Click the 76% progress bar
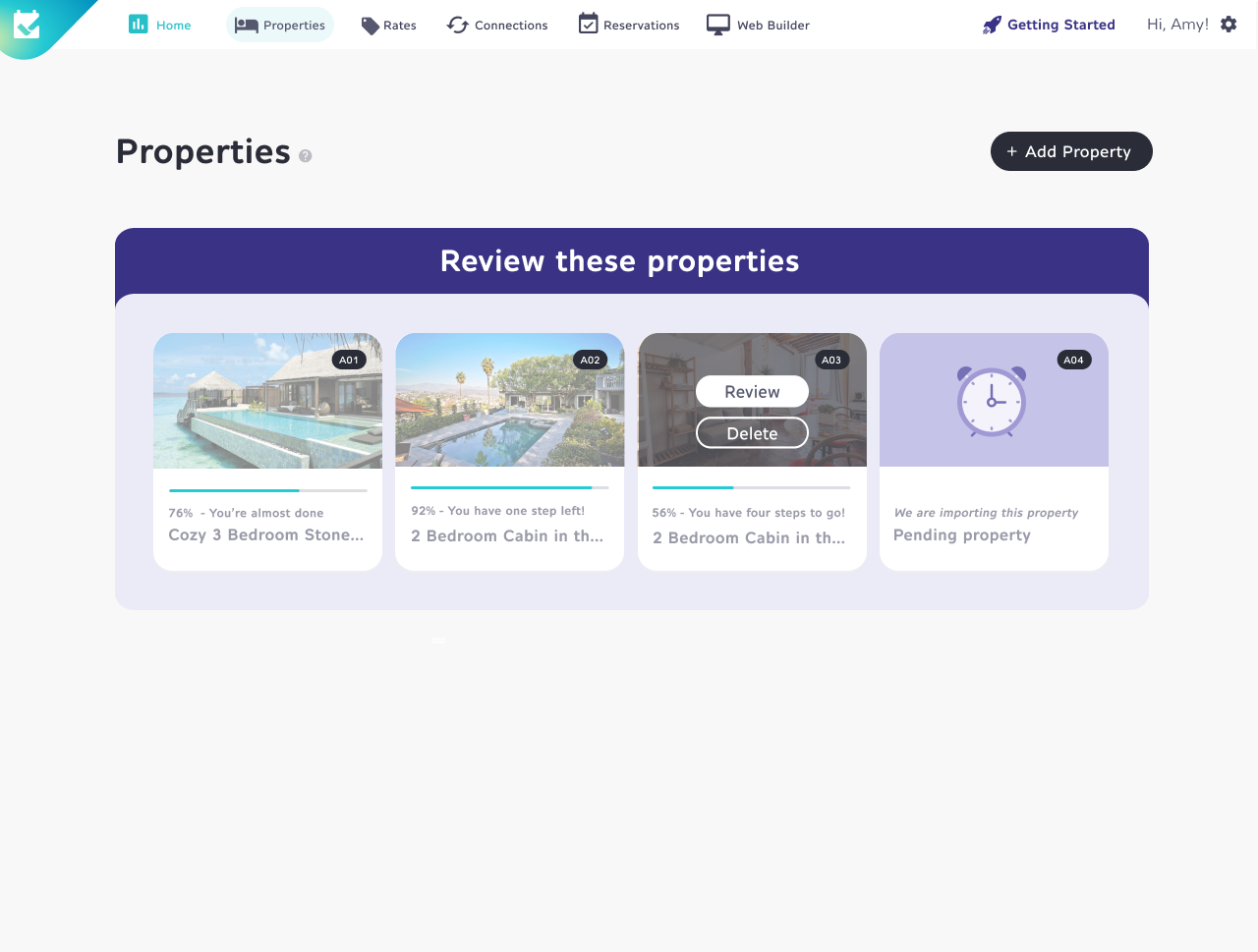This screenshot has height=952, width=1258. [267, 490]
